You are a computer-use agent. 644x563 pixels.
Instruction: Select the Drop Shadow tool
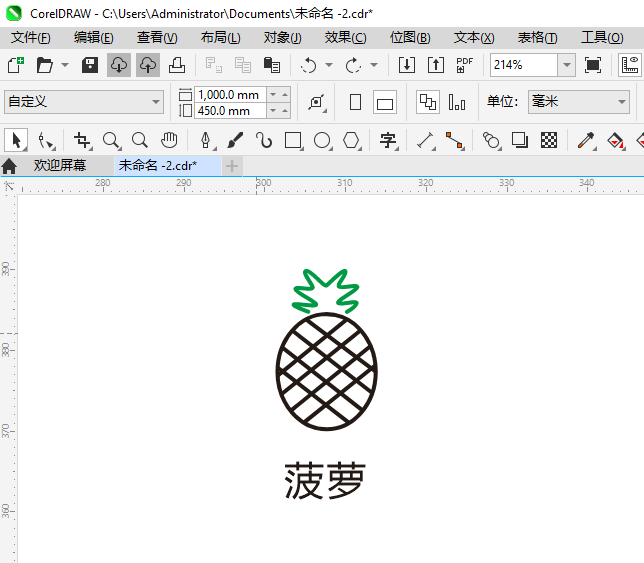pyautogui.click(x=520, y=140)
